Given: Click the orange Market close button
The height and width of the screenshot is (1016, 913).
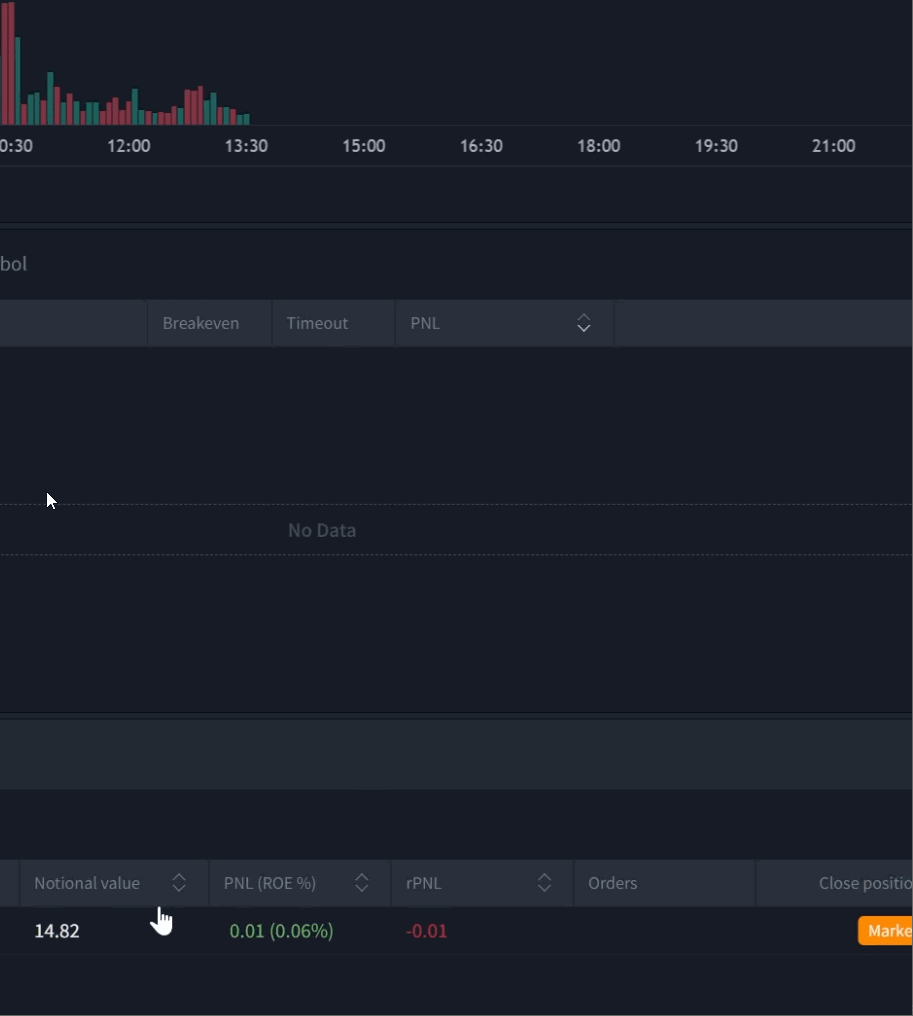Looking at the screenshot, I should point(885,930).
